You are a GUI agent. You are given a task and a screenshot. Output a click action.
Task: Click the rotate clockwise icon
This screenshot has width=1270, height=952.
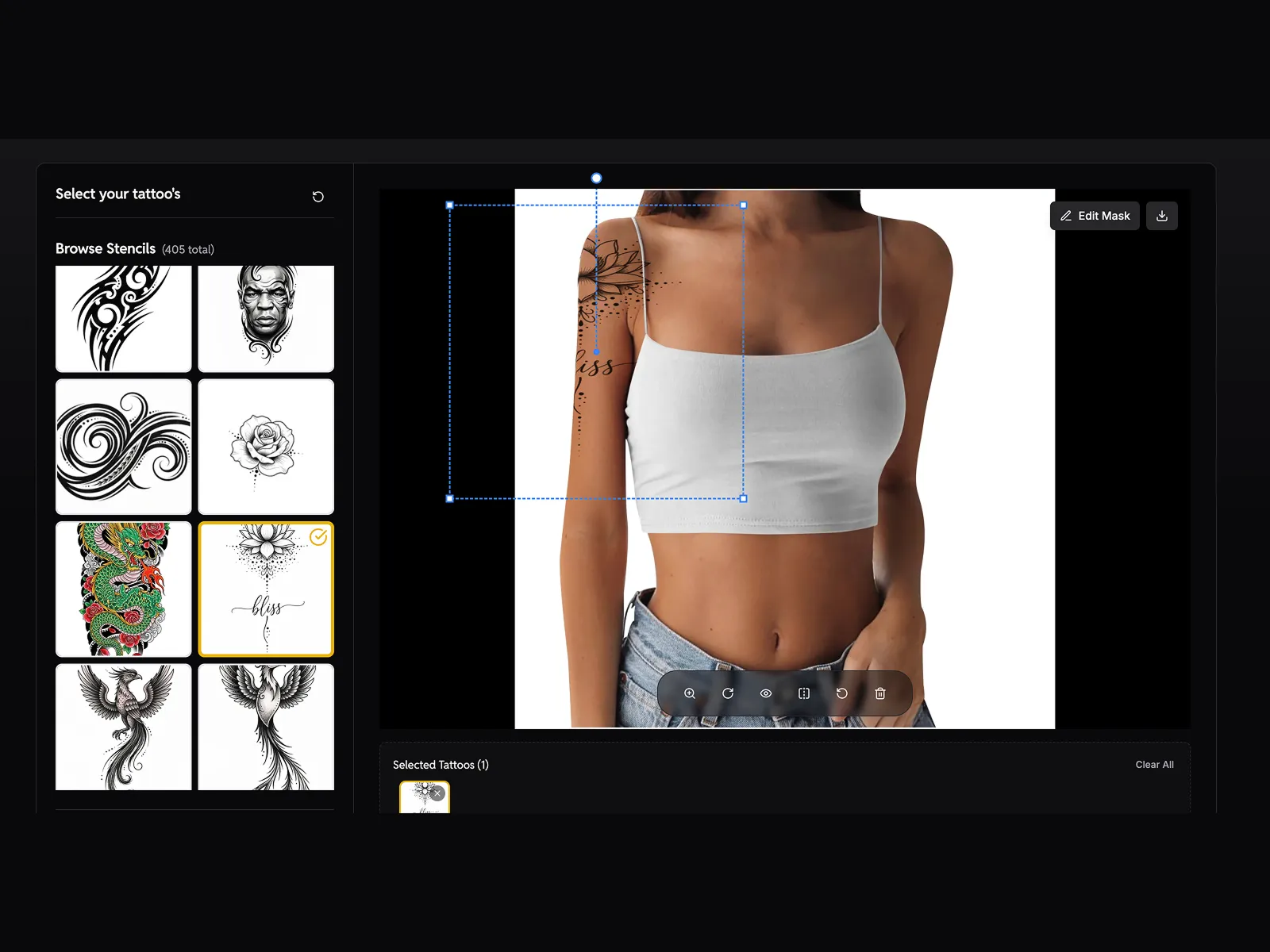pos(728,693)
